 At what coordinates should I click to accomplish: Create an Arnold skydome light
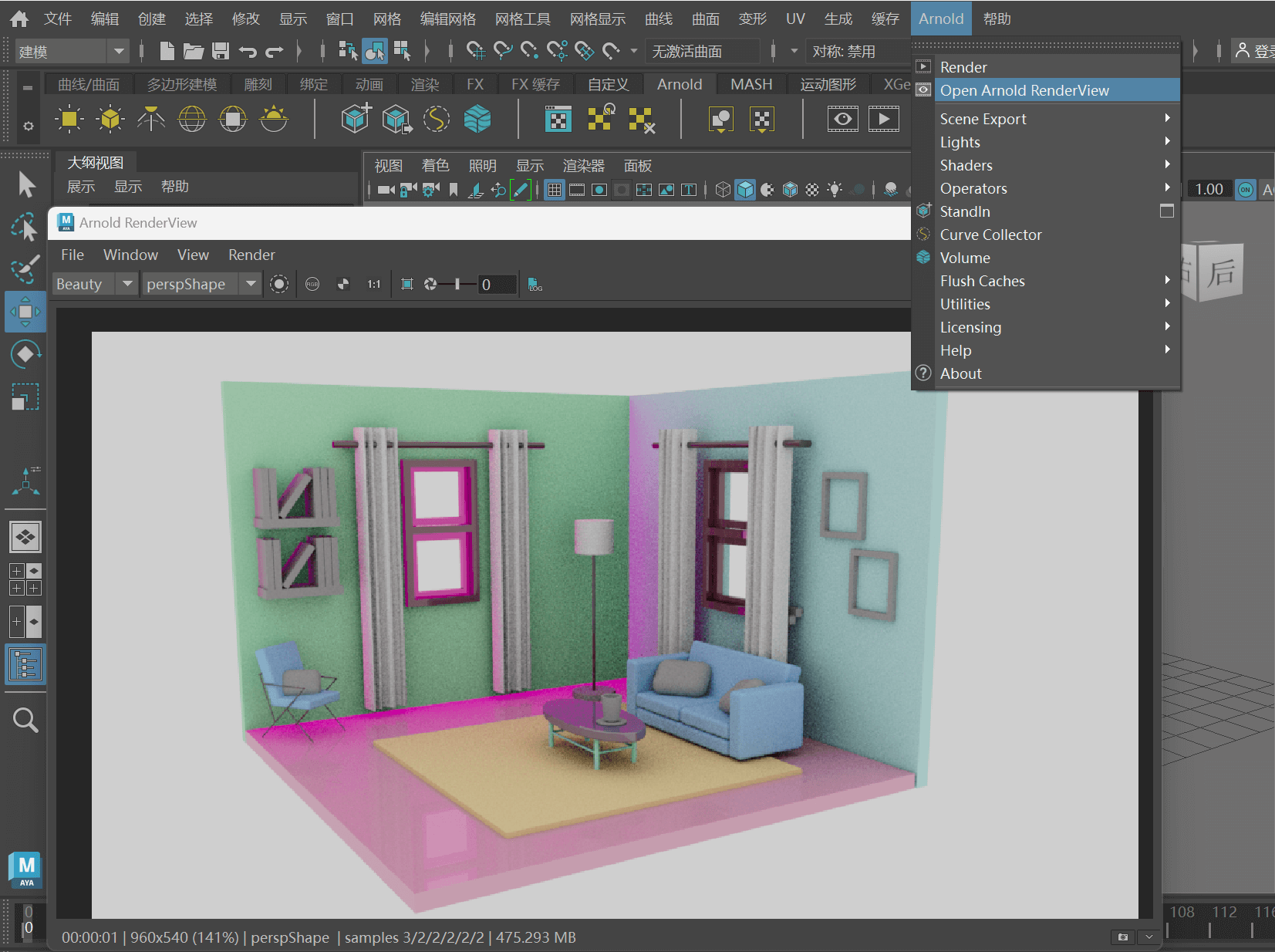192,119
